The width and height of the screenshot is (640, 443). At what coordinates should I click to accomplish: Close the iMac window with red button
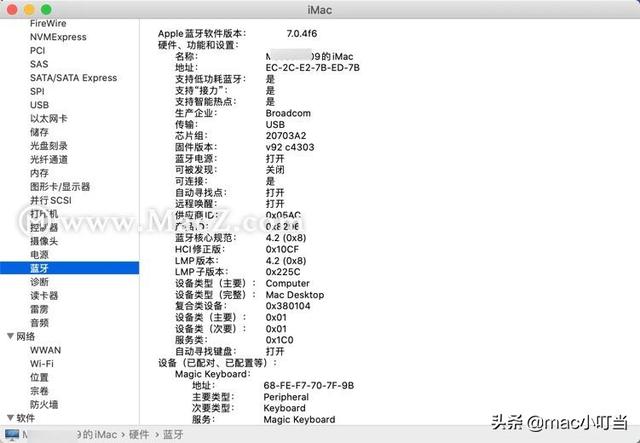click(x=12, y=9)
